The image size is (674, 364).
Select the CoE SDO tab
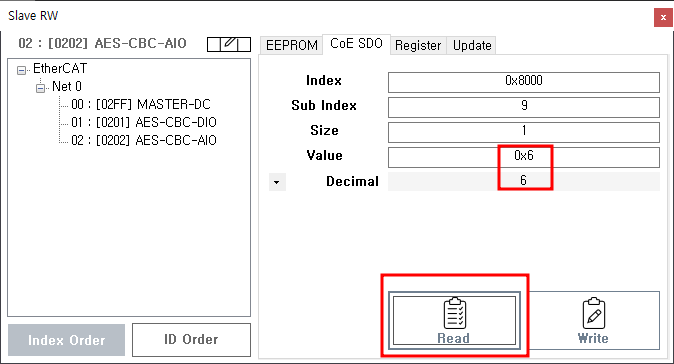click(356, 43)
